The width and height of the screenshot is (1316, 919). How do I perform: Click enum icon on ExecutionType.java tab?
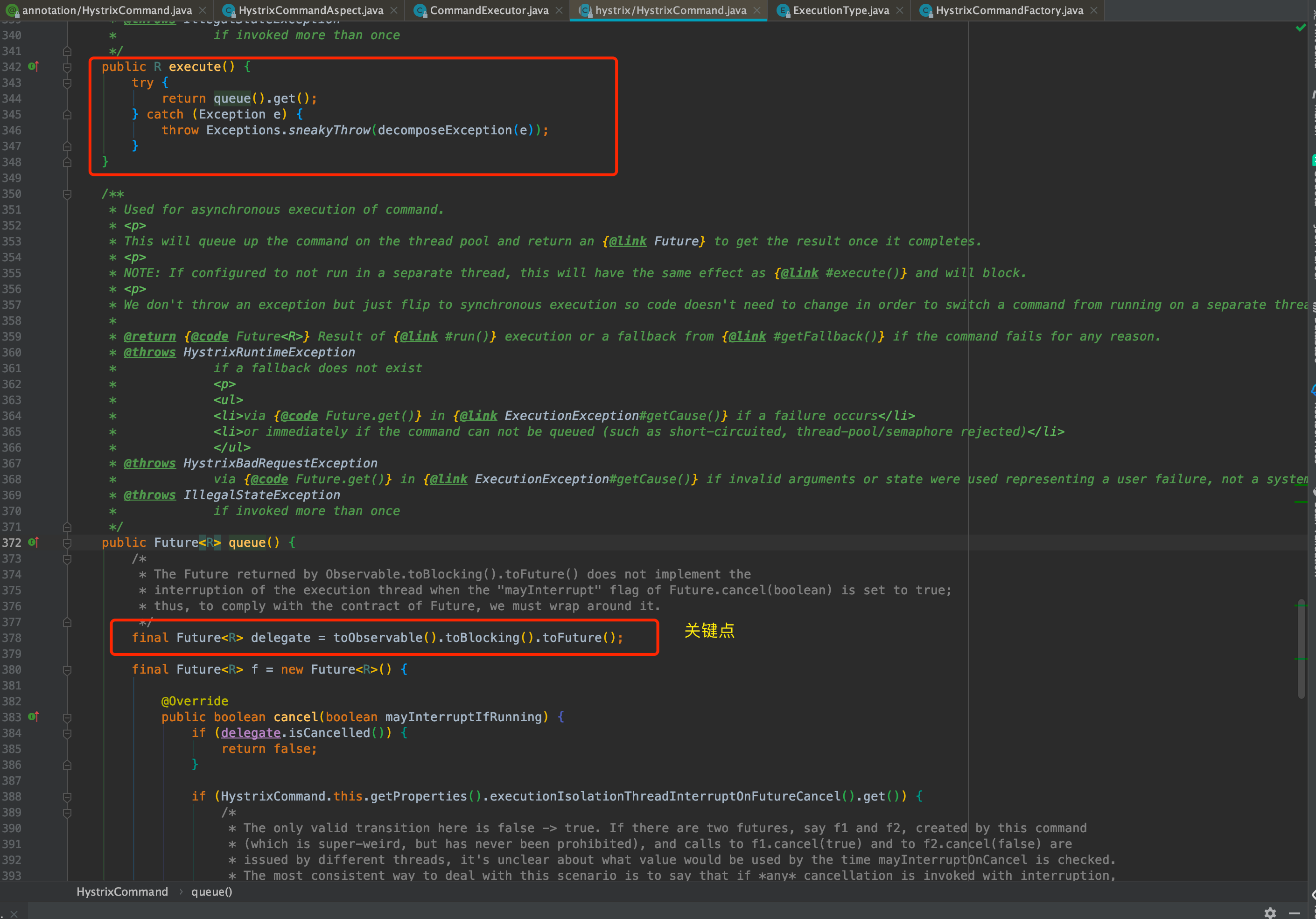coord(783,10)
